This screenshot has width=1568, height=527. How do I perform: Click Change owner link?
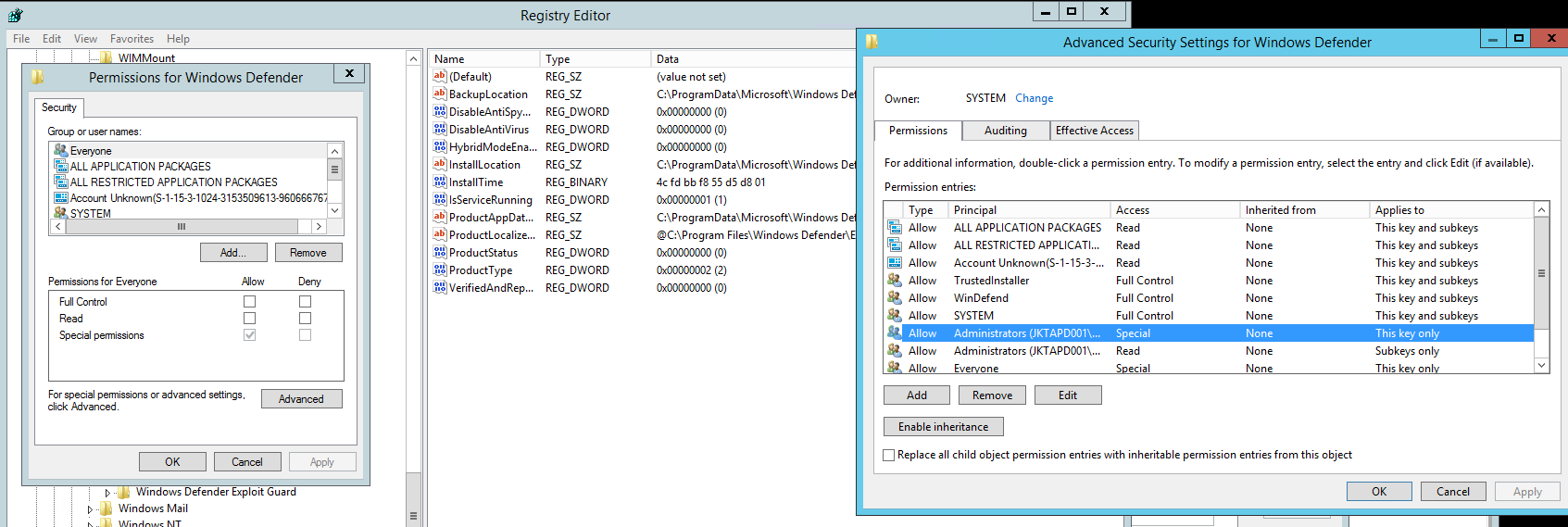coord(1034,98)
